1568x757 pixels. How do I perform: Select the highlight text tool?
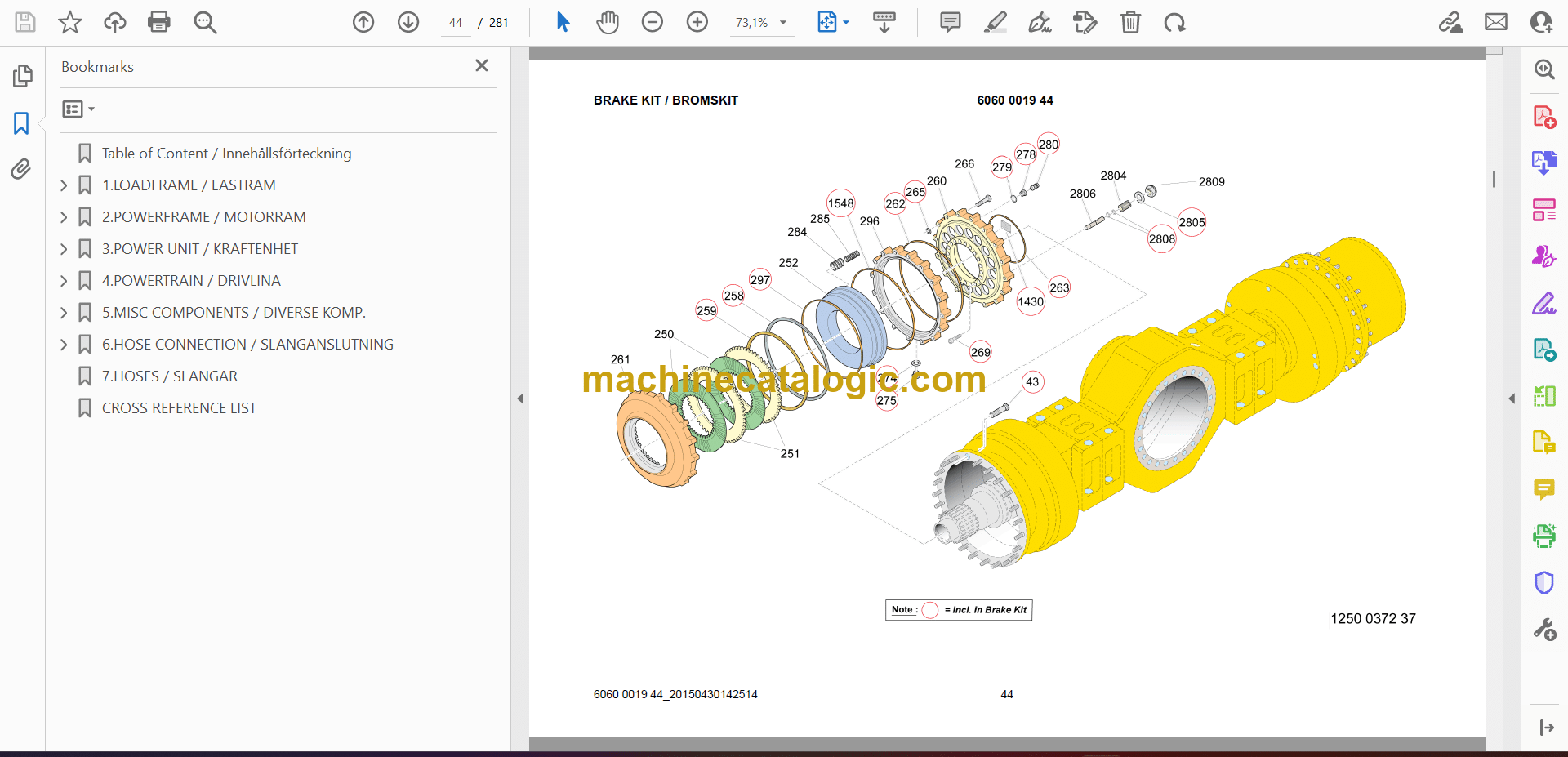[x=996, y=22]
